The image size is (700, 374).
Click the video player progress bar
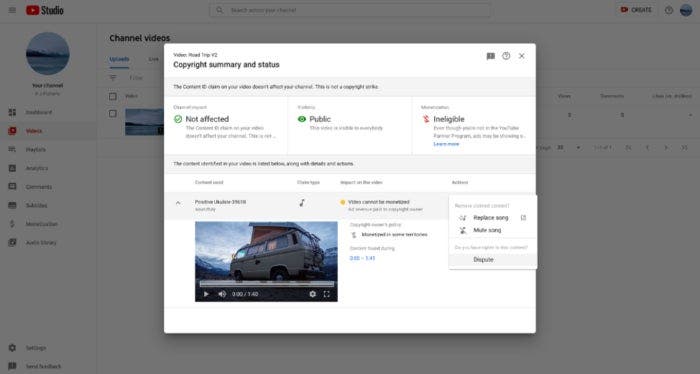(267, 284)
